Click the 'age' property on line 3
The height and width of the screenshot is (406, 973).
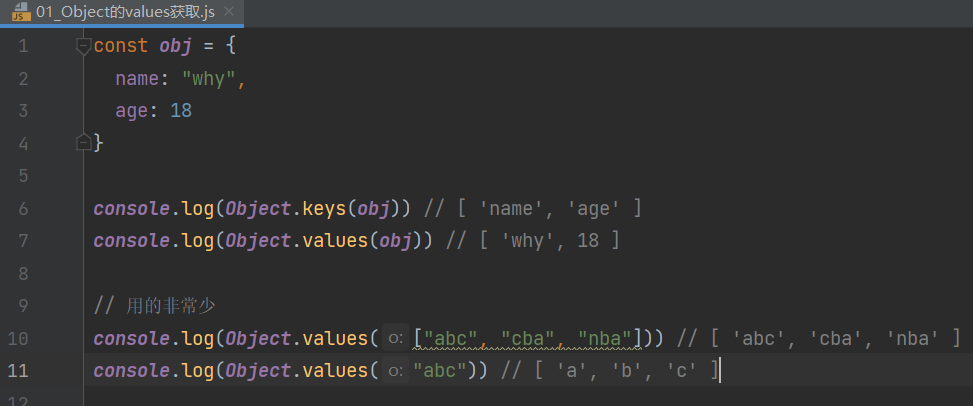pos(132,111)
